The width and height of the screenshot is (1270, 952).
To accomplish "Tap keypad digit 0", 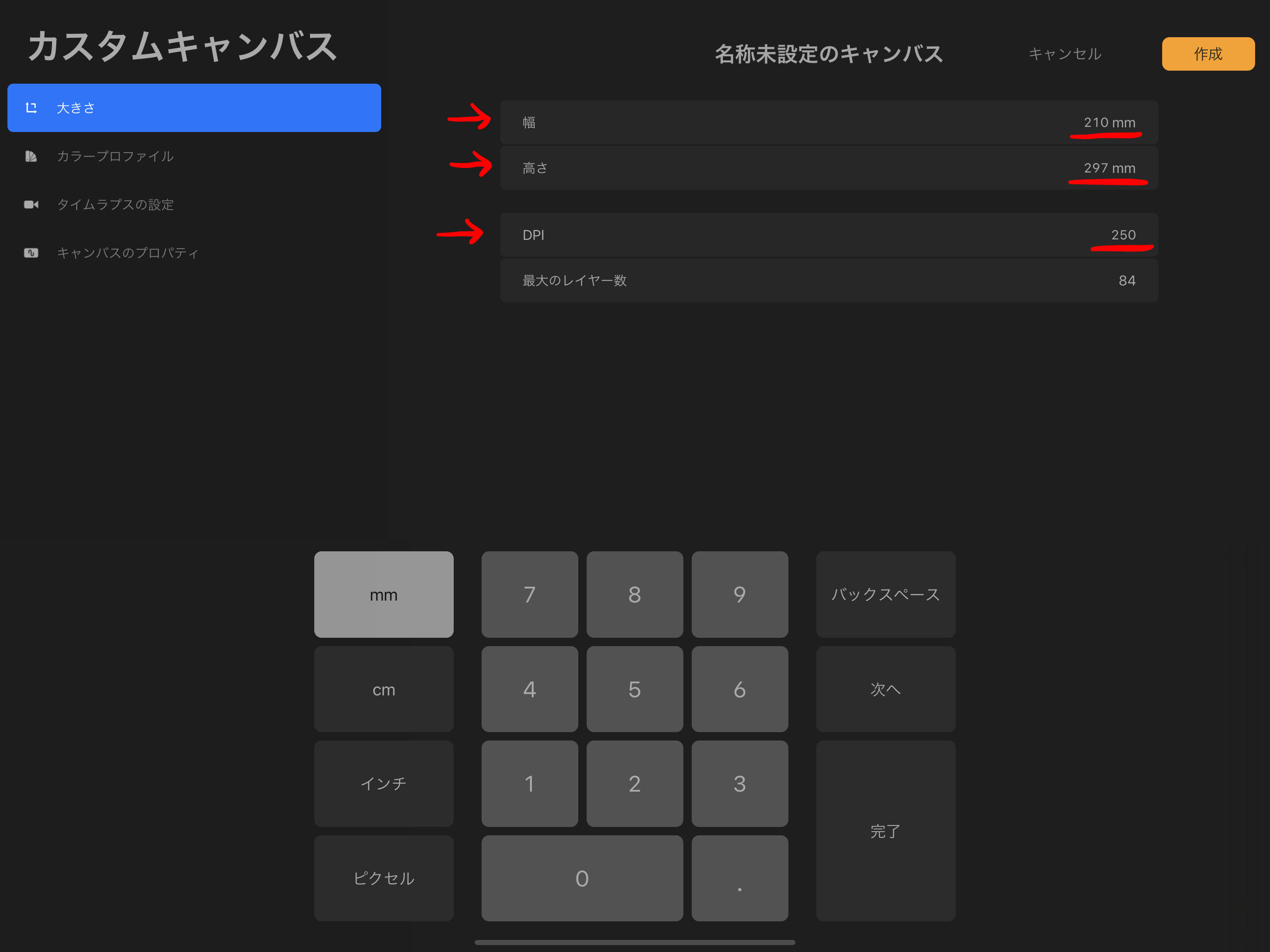I will pyautogui.click(x=582, y=878).
